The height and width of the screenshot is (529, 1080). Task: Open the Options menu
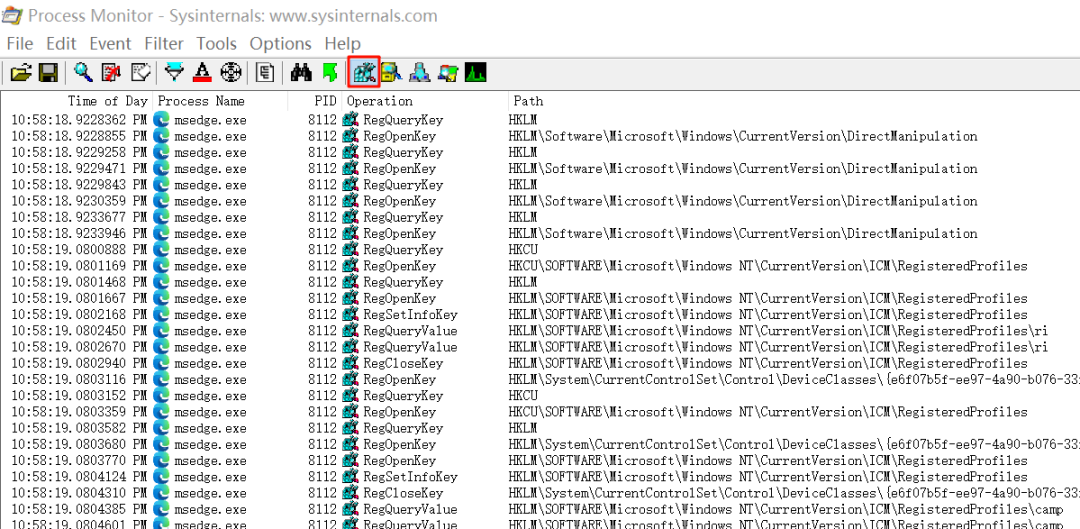[x=280, y=43]
